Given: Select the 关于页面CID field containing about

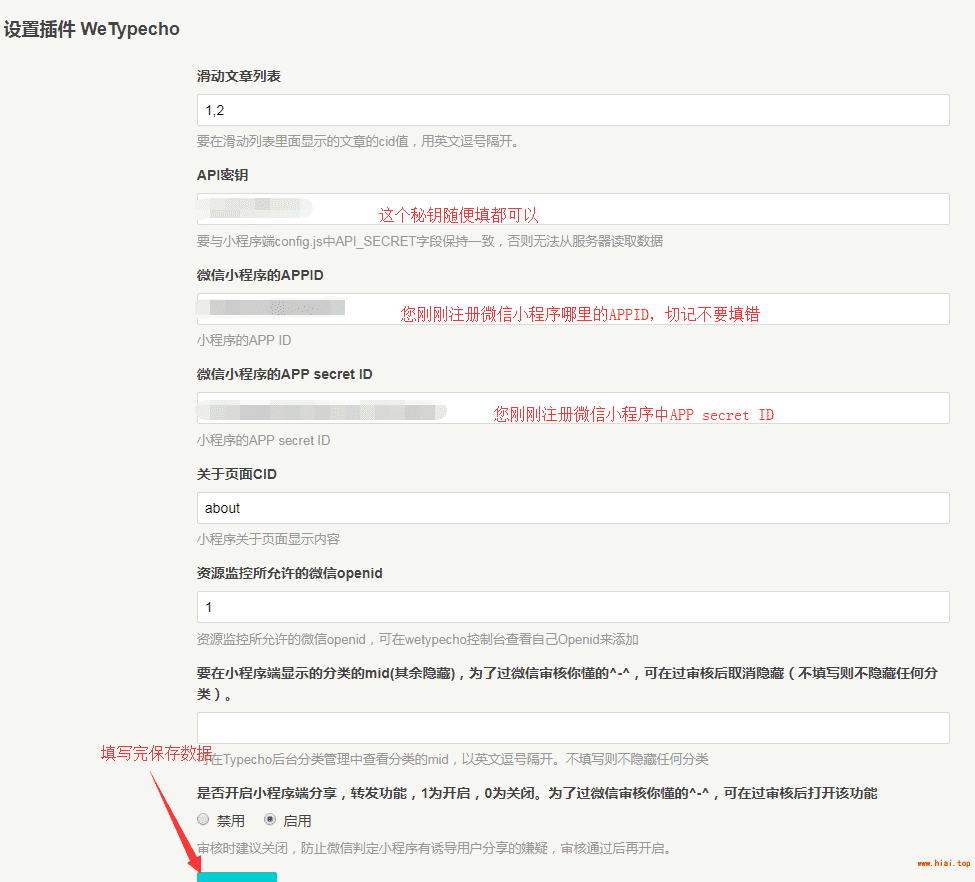Looking at the screenshot, I should pos(572,508).
